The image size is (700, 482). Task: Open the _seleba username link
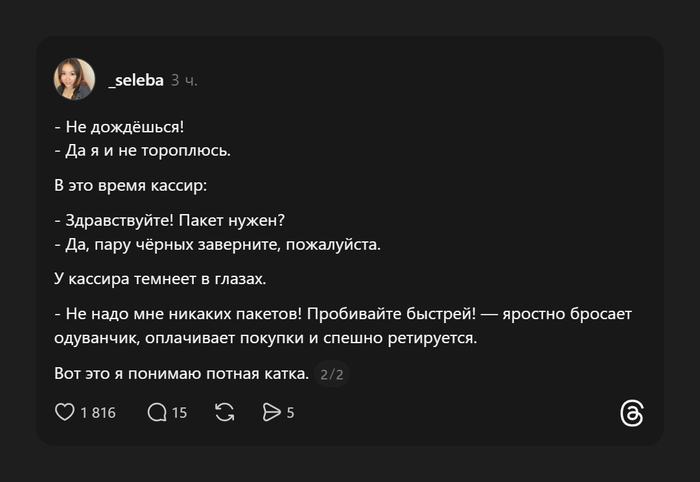136,79
